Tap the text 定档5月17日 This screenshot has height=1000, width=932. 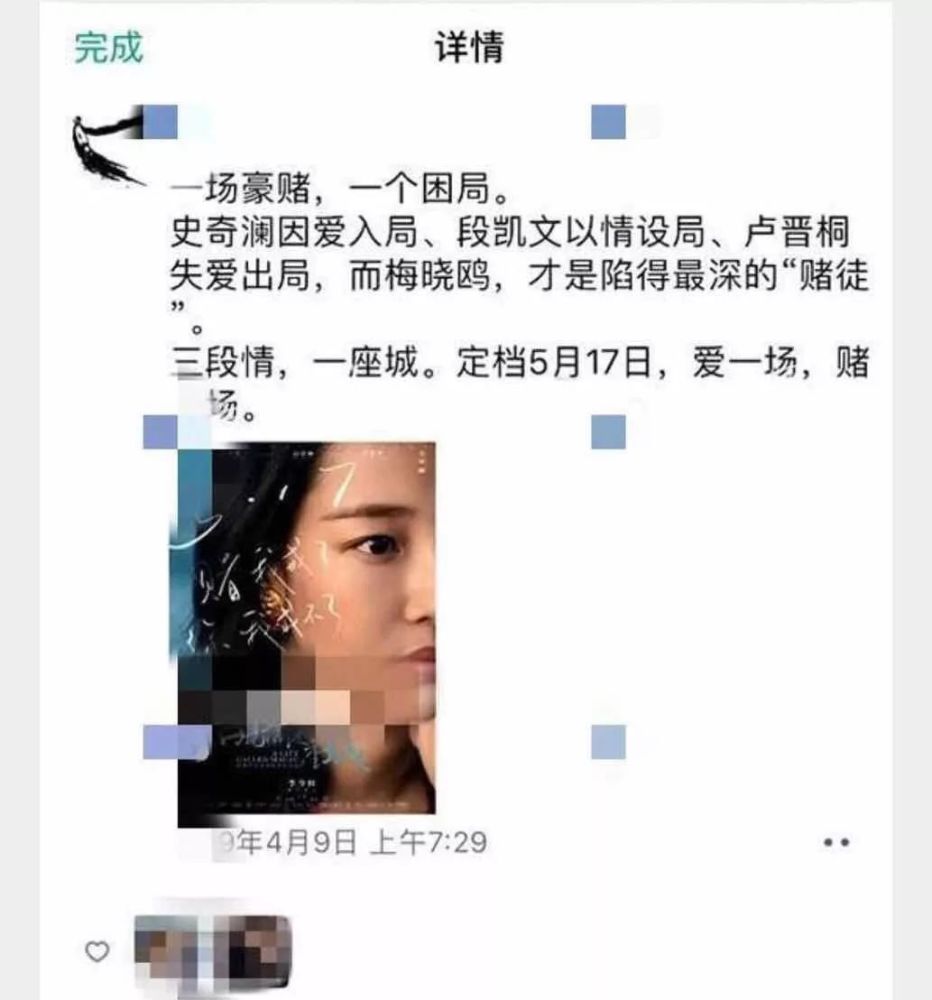coord(554,362)
